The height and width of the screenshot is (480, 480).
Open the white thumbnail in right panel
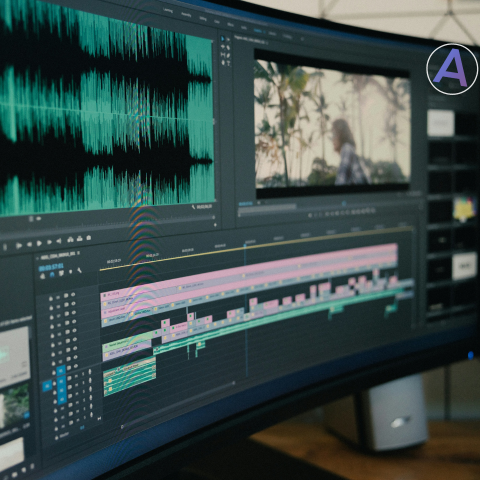pyautogui.click(x=441, y=123)
